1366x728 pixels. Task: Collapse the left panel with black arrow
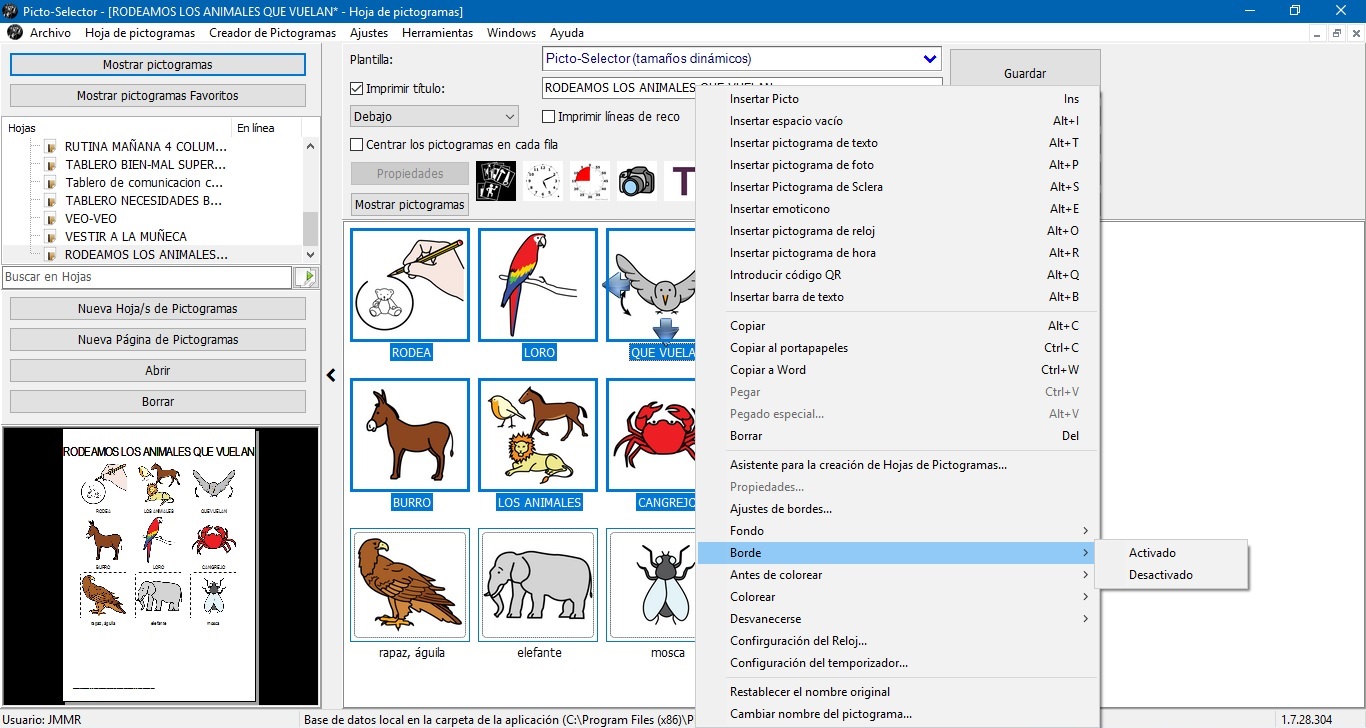pyautogui.click(x=331, y=375)
